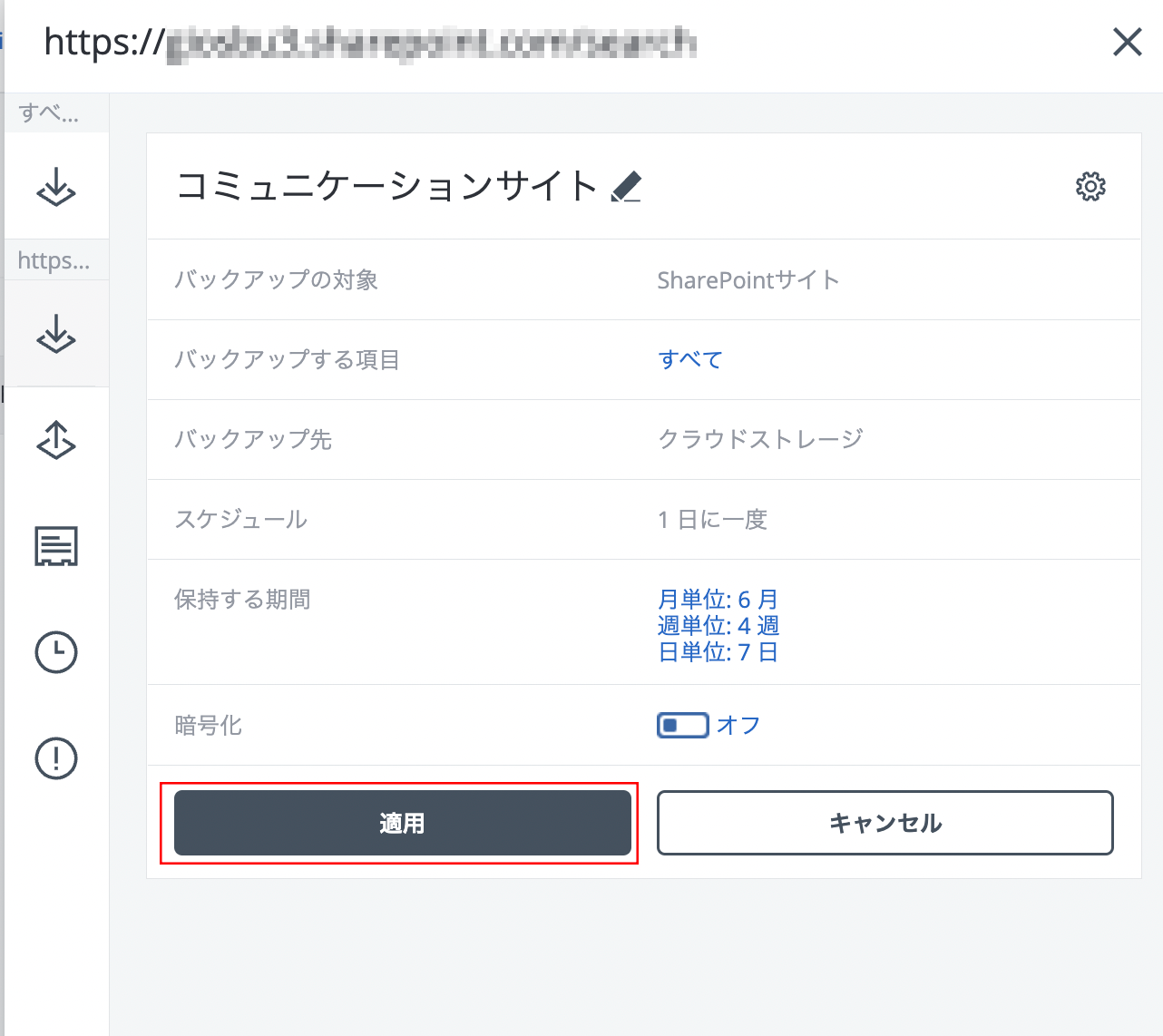Viewport: 1163px width, 1036px height.
Task: Click the バックアップする項目 label
Action: (287, 360)
